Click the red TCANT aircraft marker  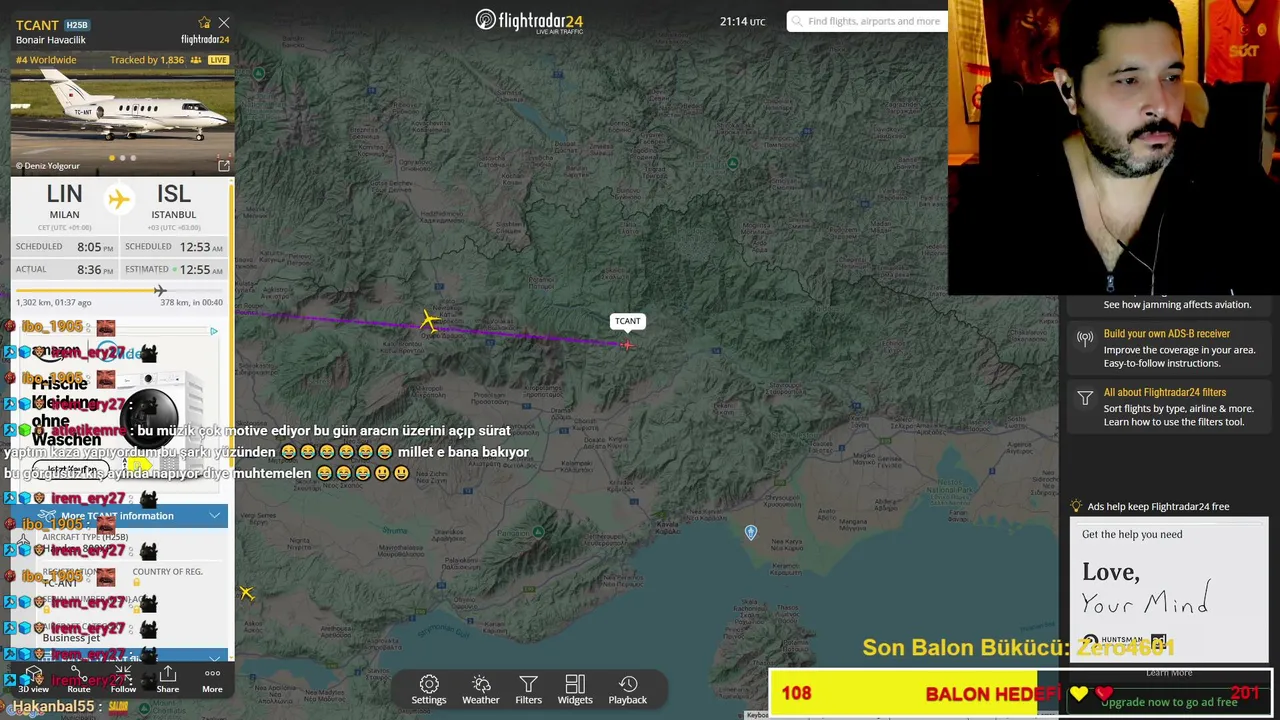tap(627, 345)
